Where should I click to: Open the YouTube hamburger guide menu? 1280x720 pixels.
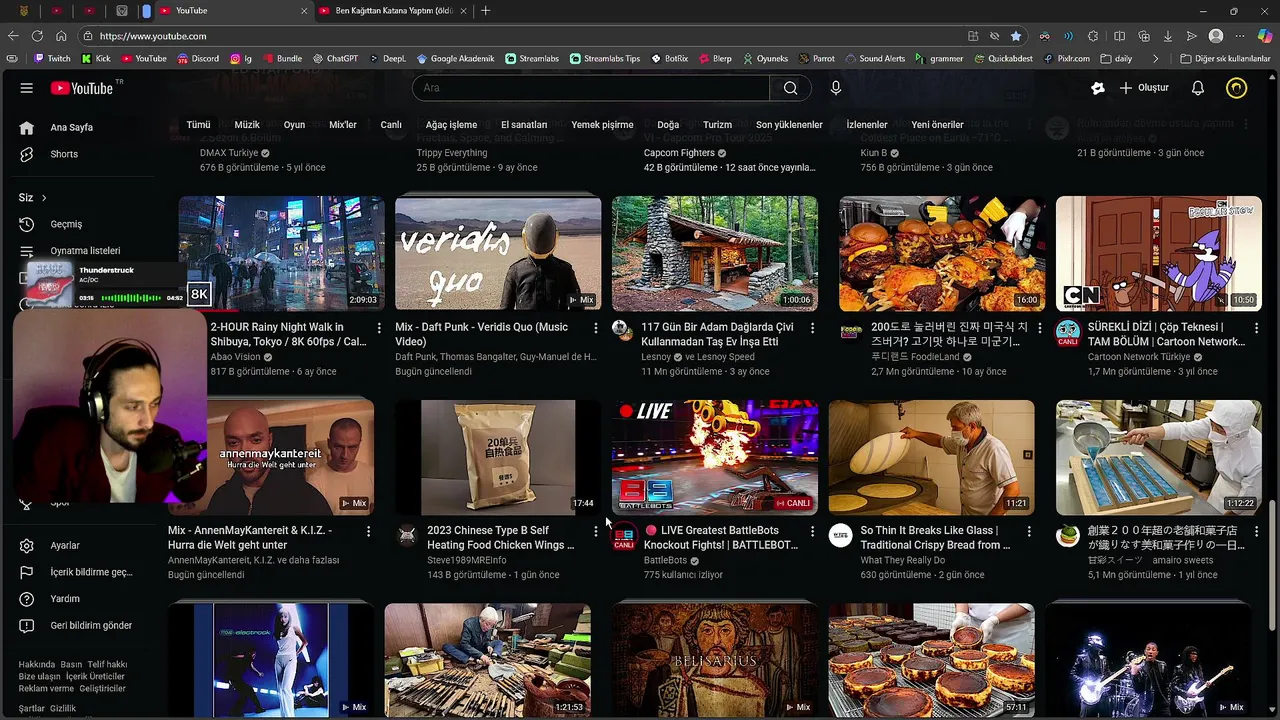tap(27, 88)
